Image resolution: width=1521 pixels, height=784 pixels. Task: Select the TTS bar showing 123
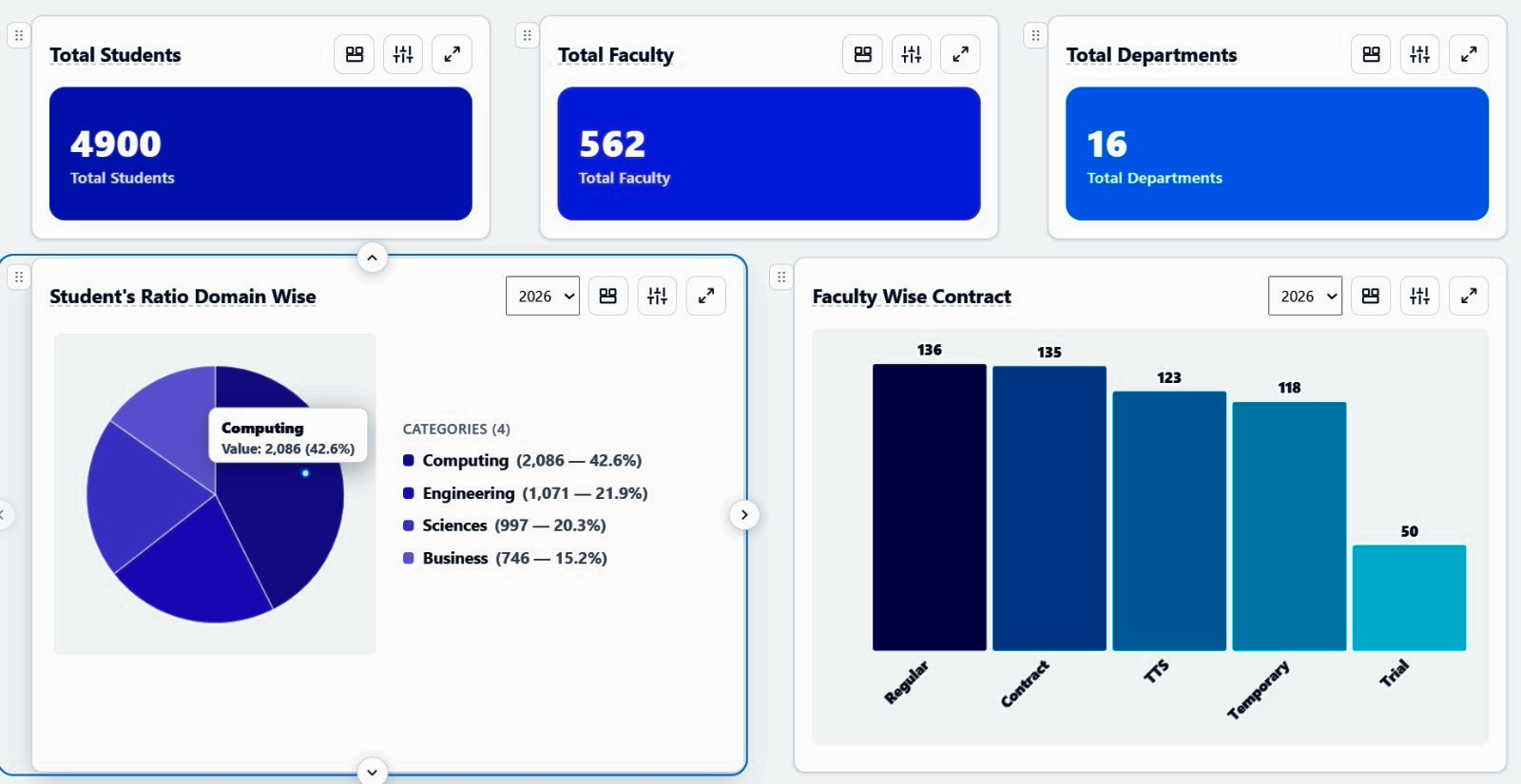click(1169, 521)
